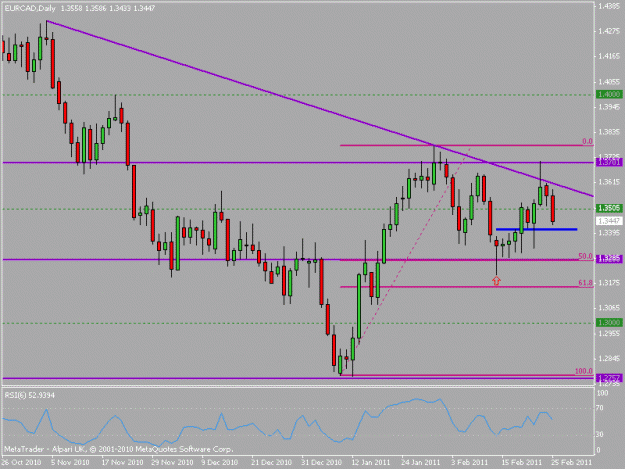Click the RSI(6) 52.9394 indicator label
This screenshot has width=625, height=469.
pyautogui.click(x=29, y=395)
